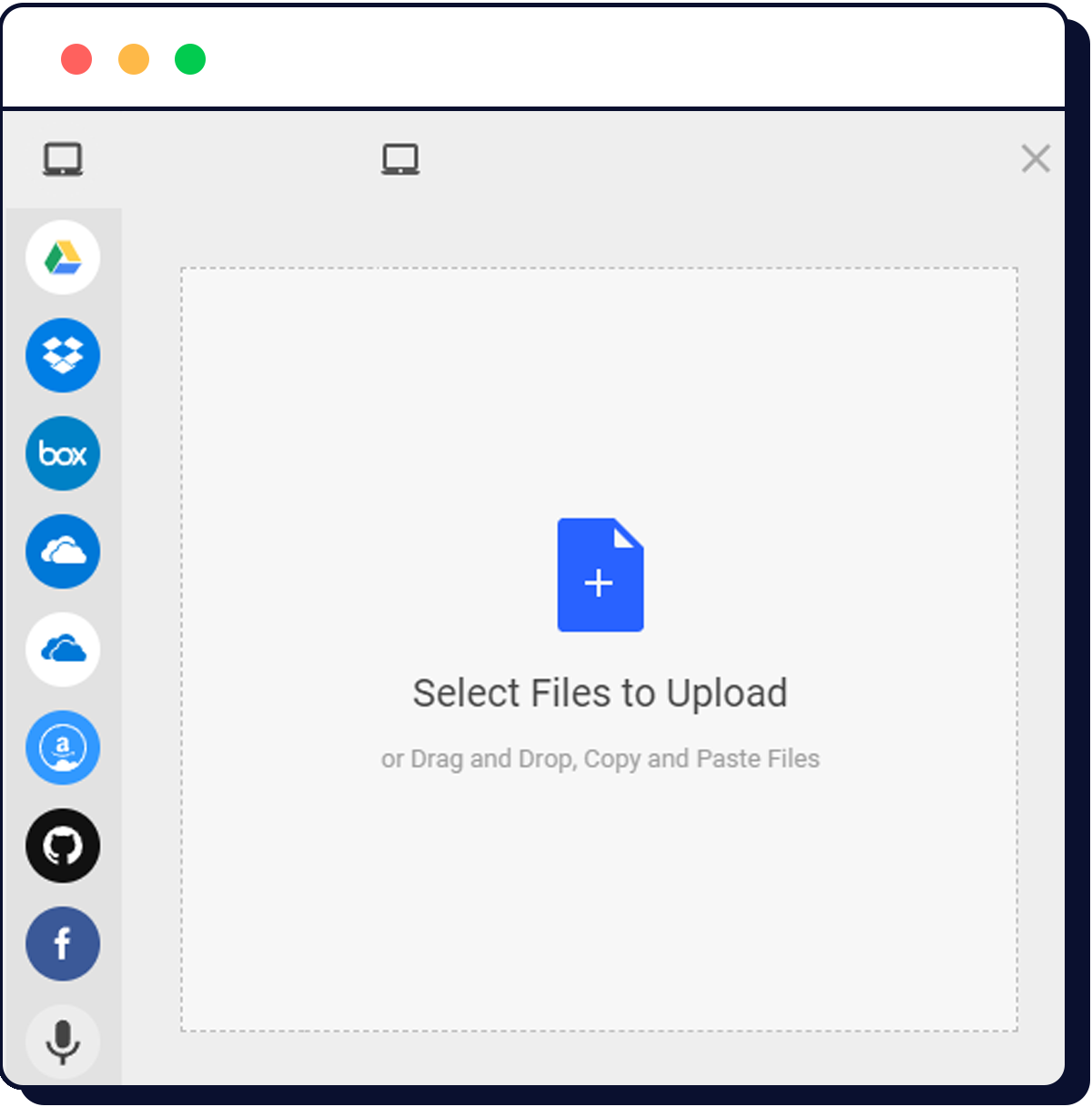This screenshot has height=1107, width=1092.
Task: Click the yellow traffic light control
Action: (135, 58)
